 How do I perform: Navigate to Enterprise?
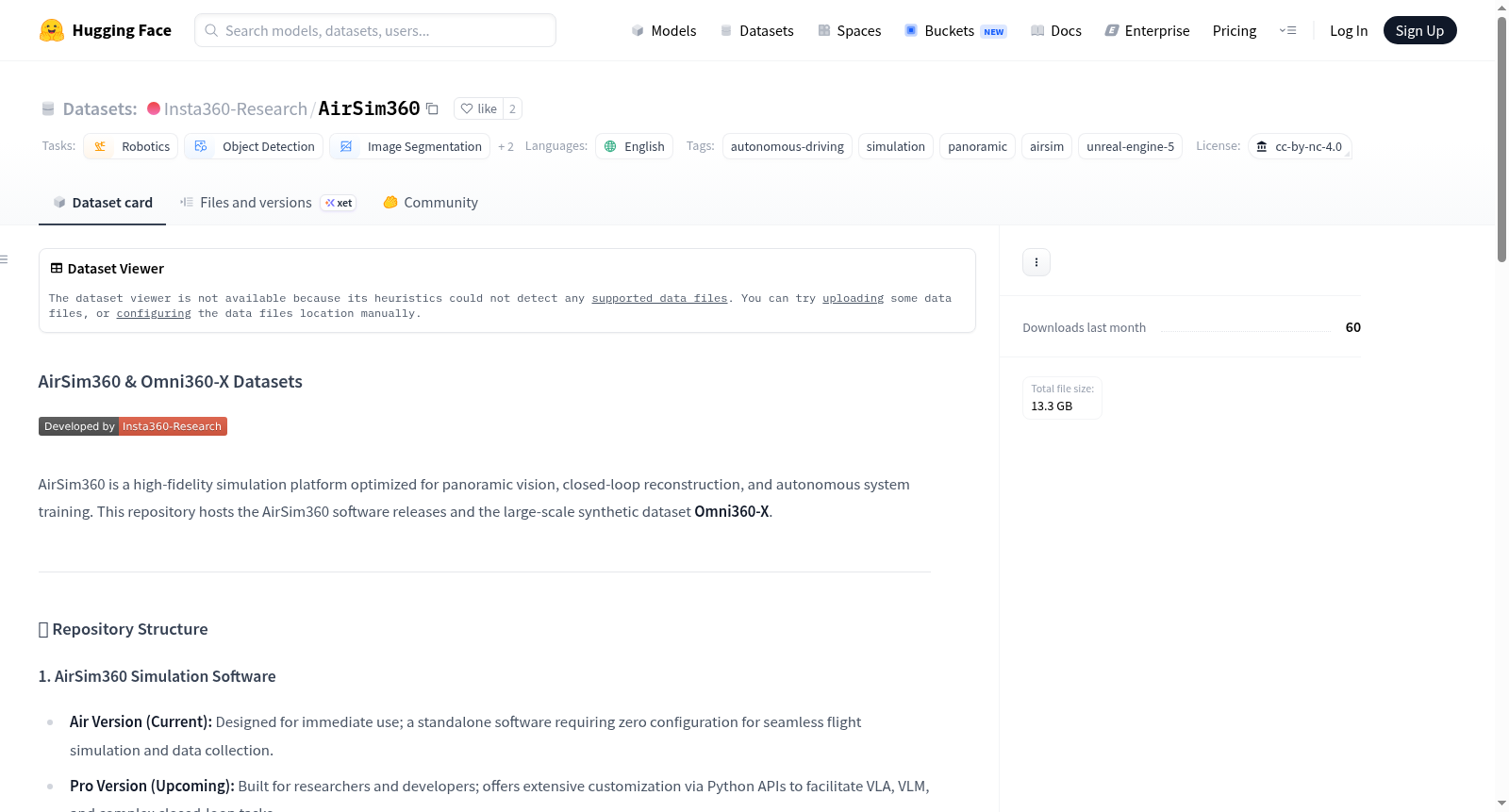point(1148,31)
